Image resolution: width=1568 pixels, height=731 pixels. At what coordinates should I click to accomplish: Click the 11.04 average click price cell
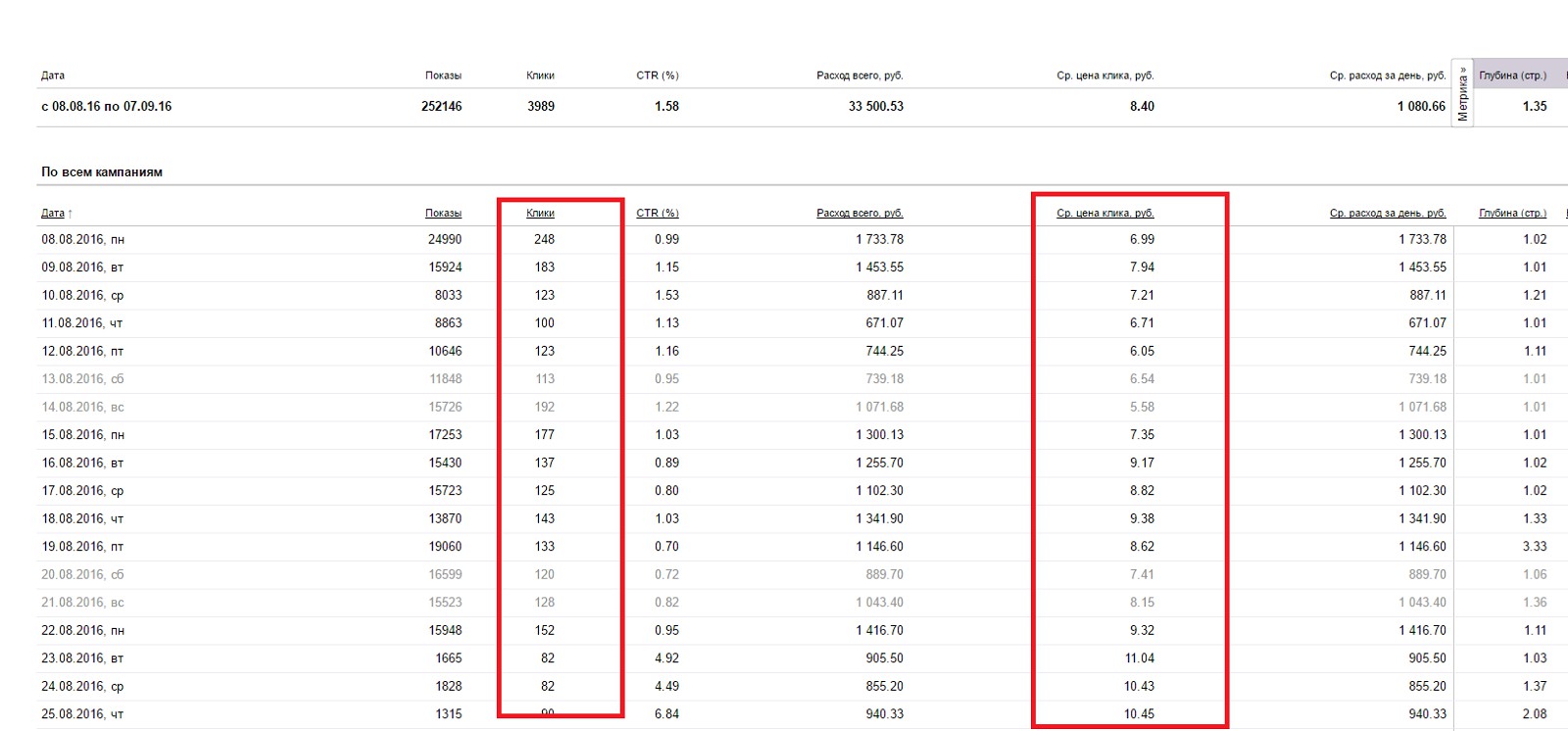tap(1139, 658)
